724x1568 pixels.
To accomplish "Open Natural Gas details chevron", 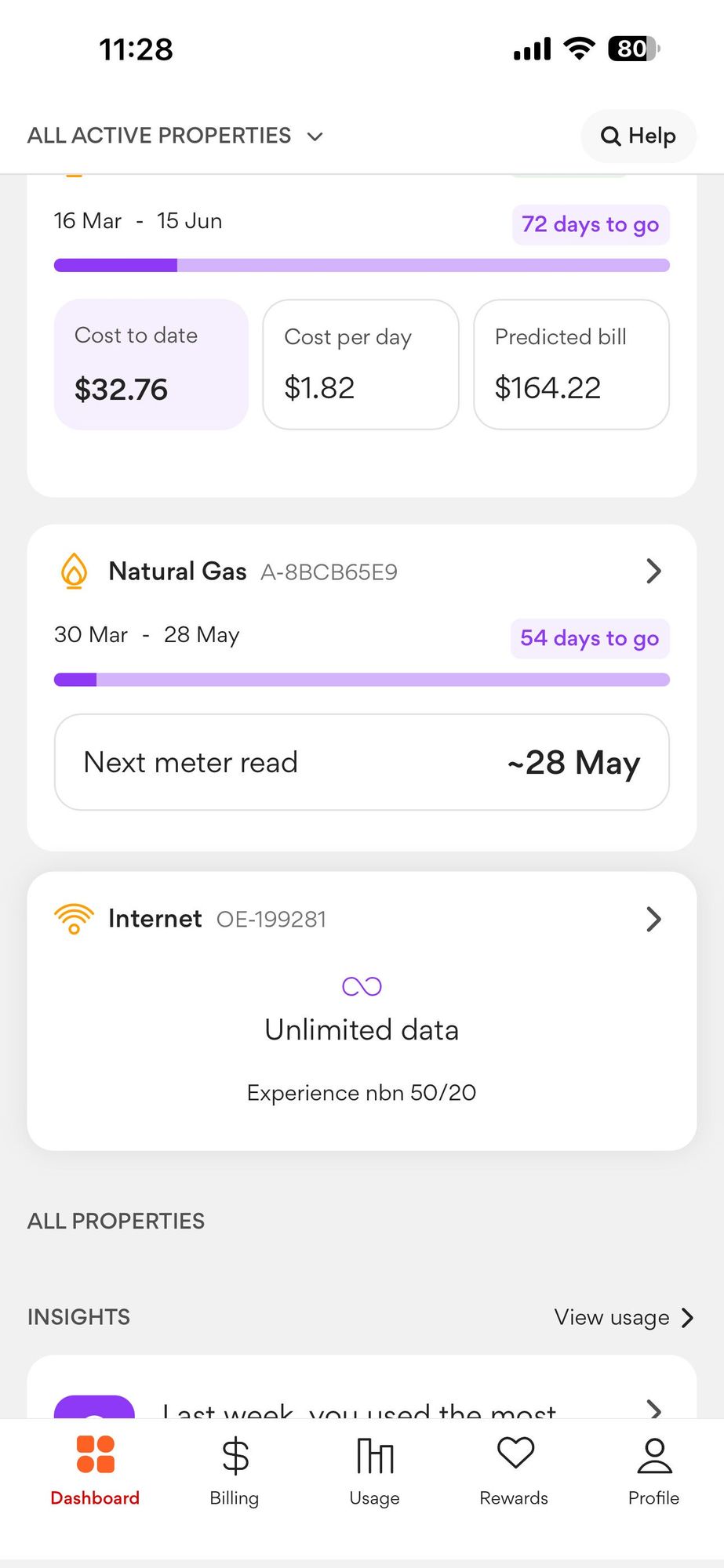I will point(653,571).
